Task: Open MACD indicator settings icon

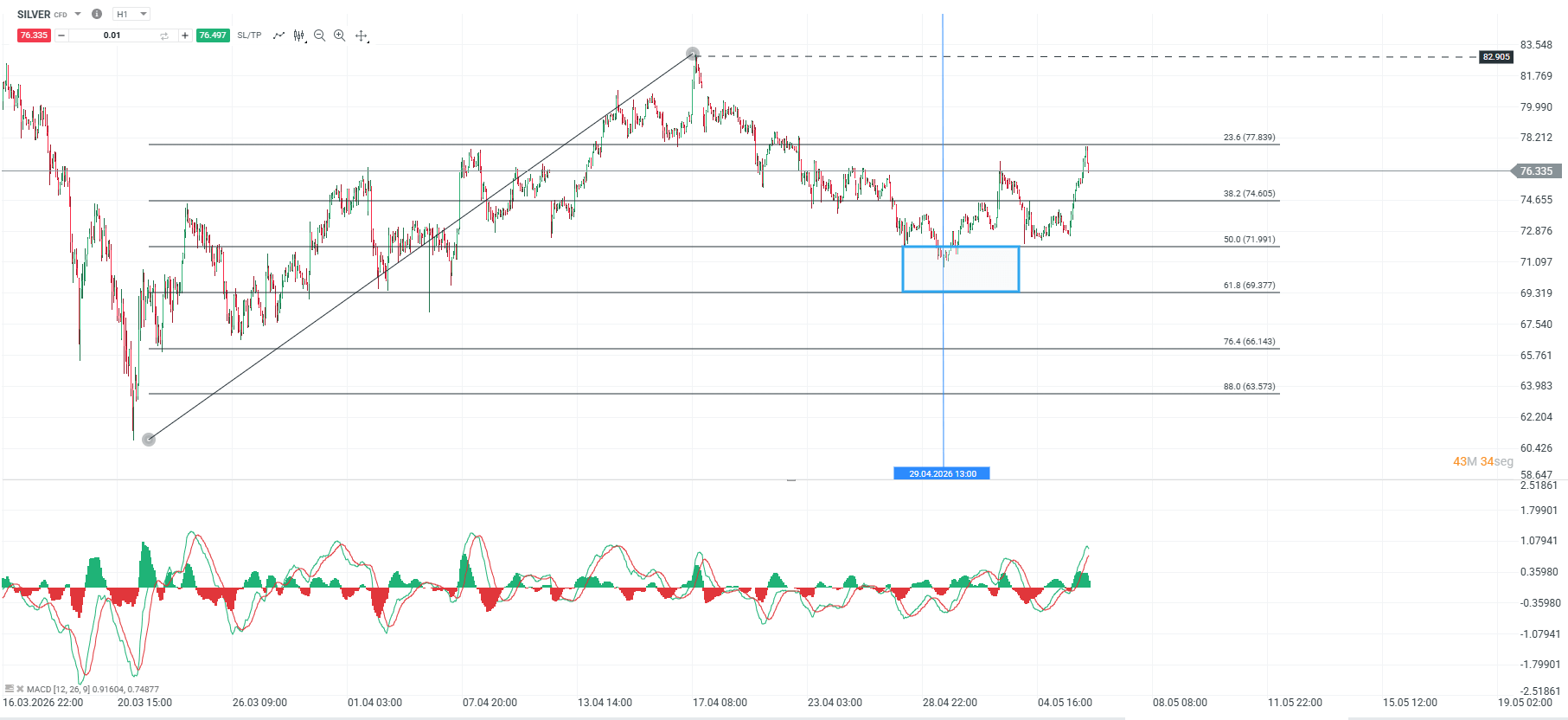Action: click(x=9, y=689)
